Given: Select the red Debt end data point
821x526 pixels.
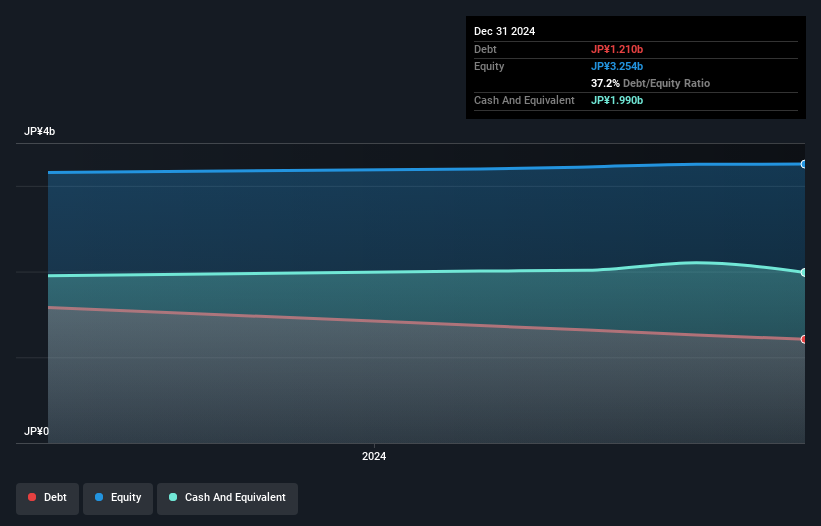Looking at the screenshot, I should click(x=804, y=339).
